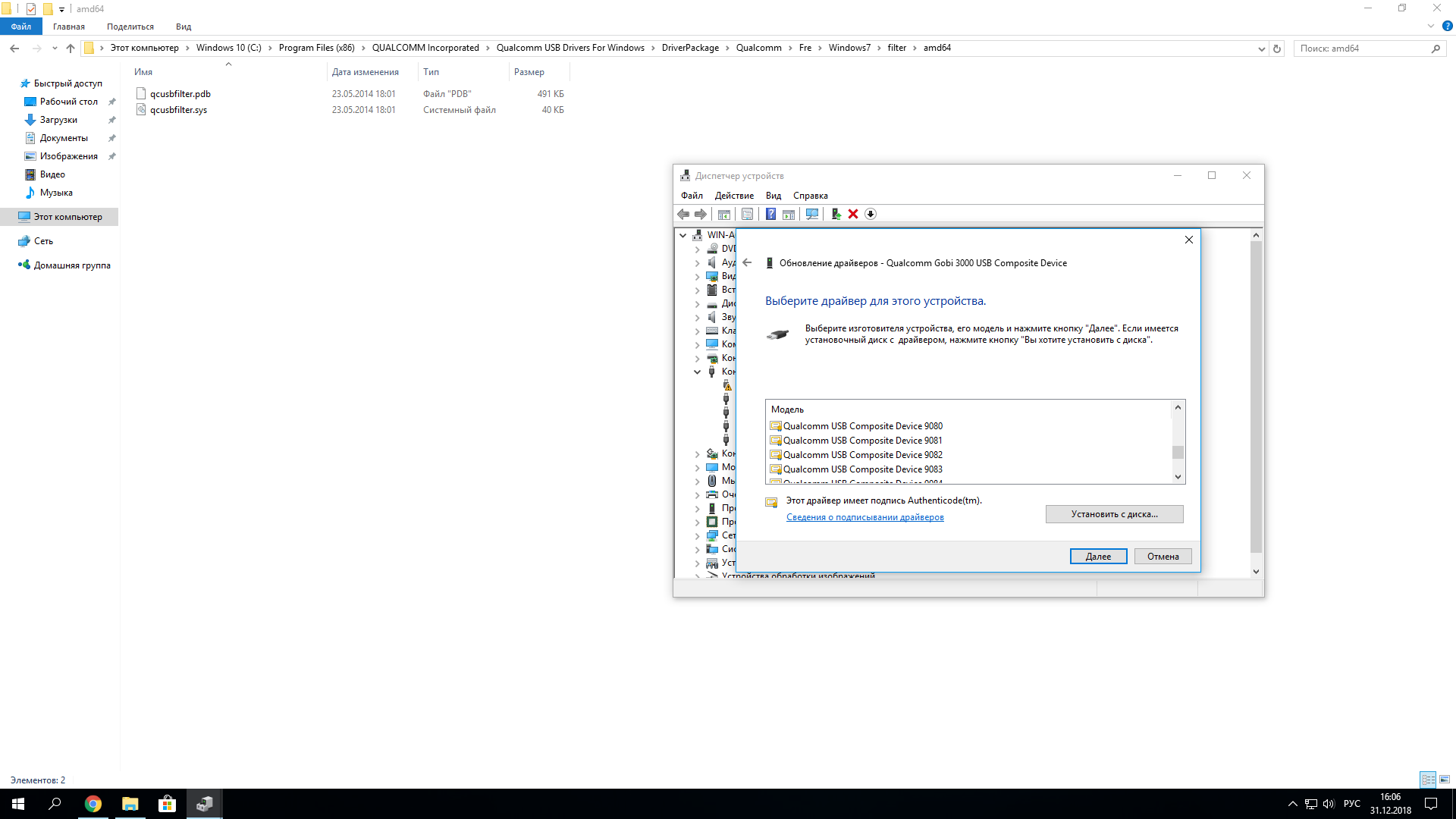This screenshot has width=1456, height=819.
Task: Select Qualcomm USB Composite Device 9083
Action: pos(863,469)
